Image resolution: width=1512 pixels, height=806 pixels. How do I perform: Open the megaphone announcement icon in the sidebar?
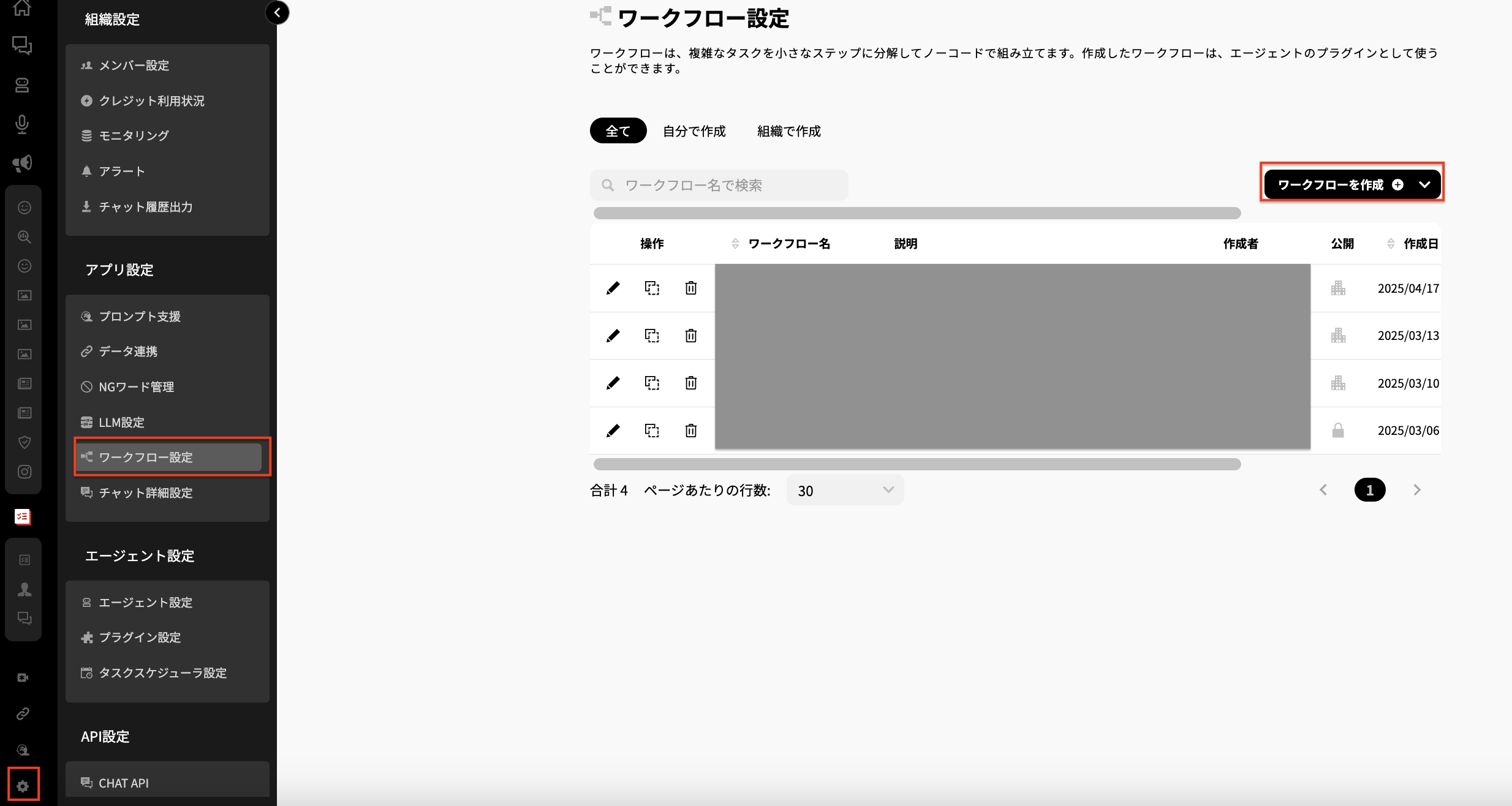tap(23, 163)
